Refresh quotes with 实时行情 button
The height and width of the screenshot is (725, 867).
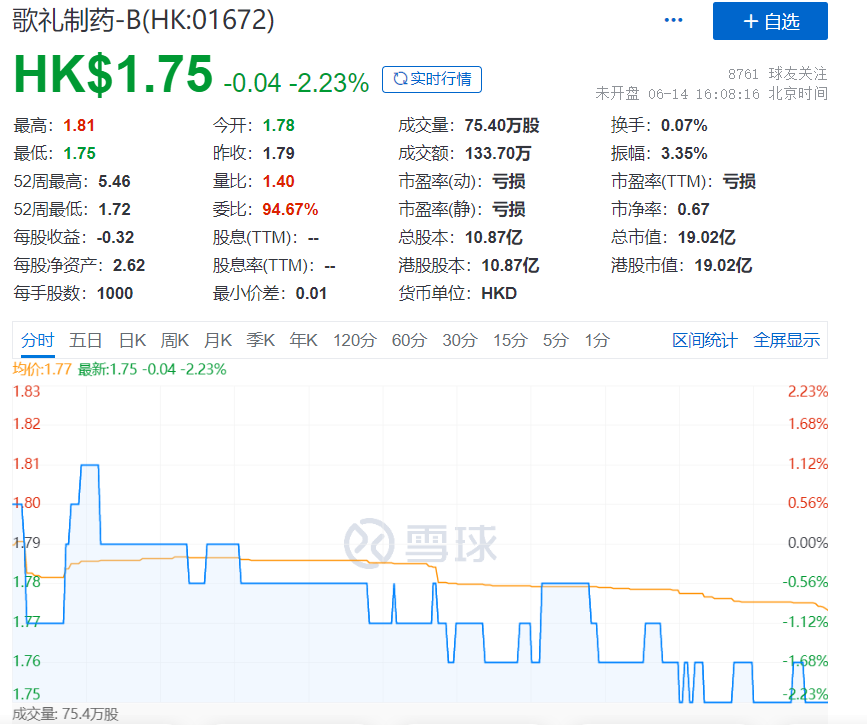pyautogui.click(x=432, y=79)
